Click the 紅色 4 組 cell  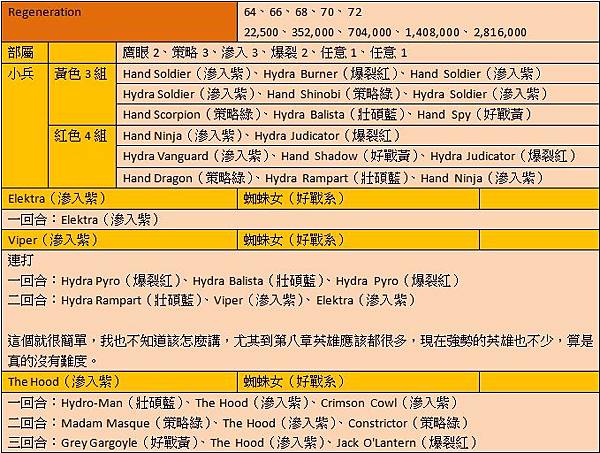point(82,156)
